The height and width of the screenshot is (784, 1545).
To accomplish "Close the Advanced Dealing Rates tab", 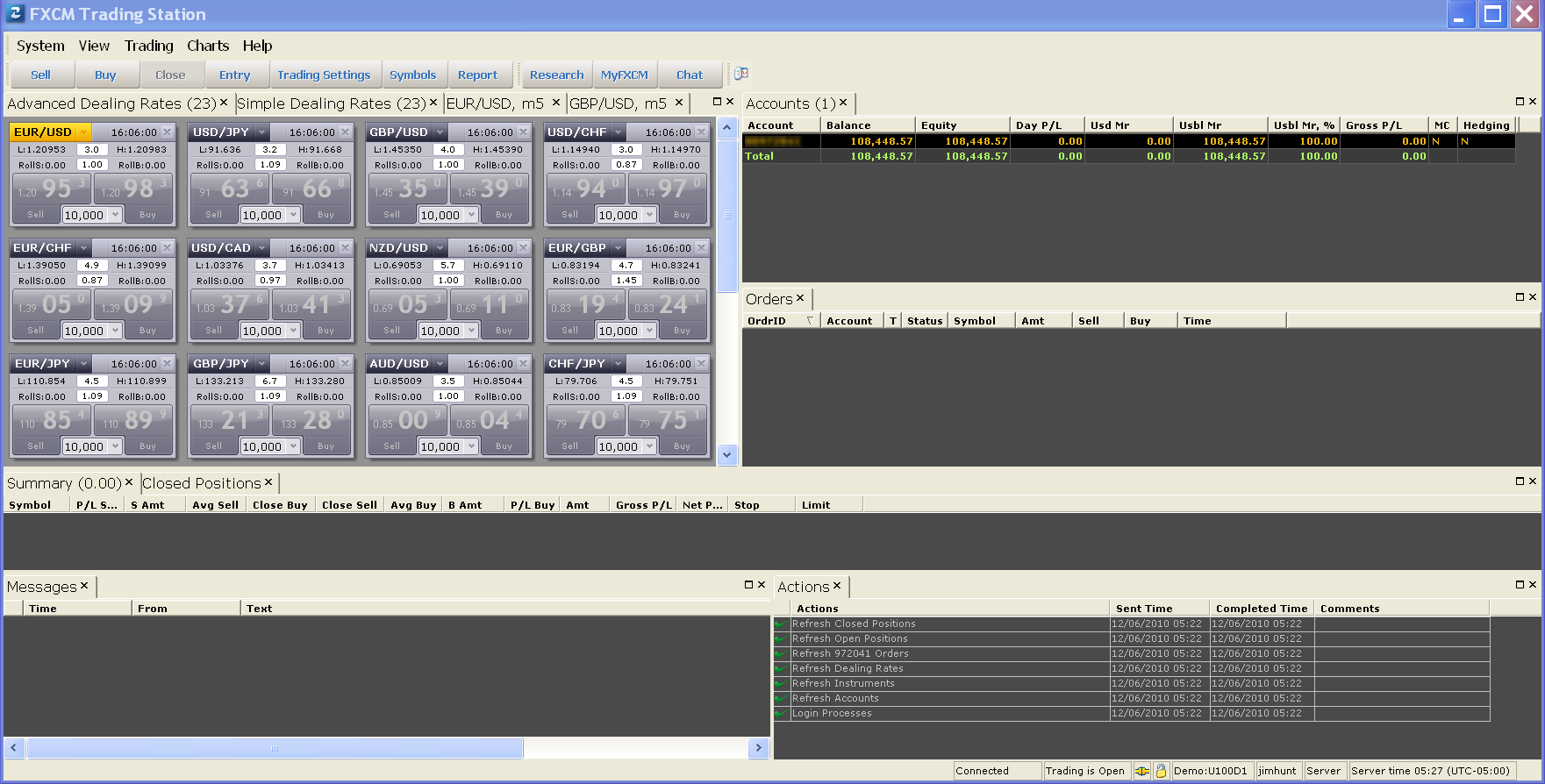I will [224, 103].
